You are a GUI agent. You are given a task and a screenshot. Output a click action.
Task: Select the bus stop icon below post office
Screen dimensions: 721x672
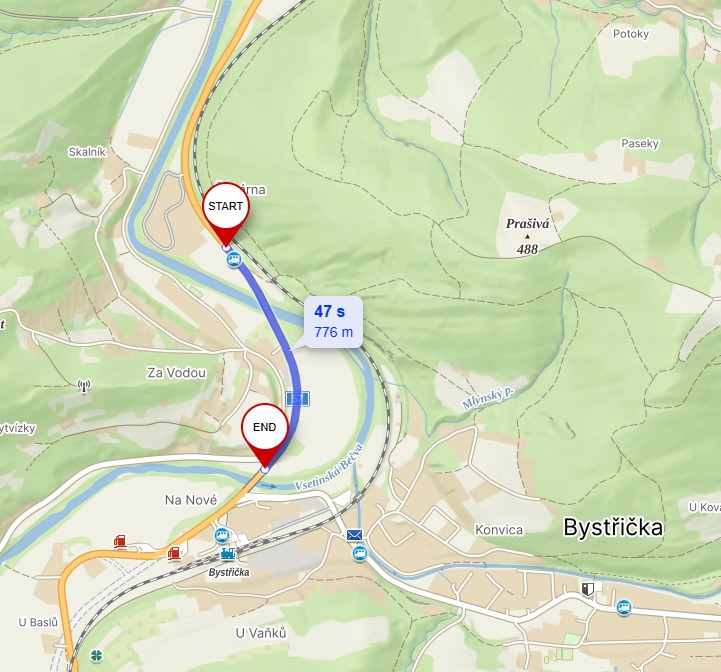(360, 553)
